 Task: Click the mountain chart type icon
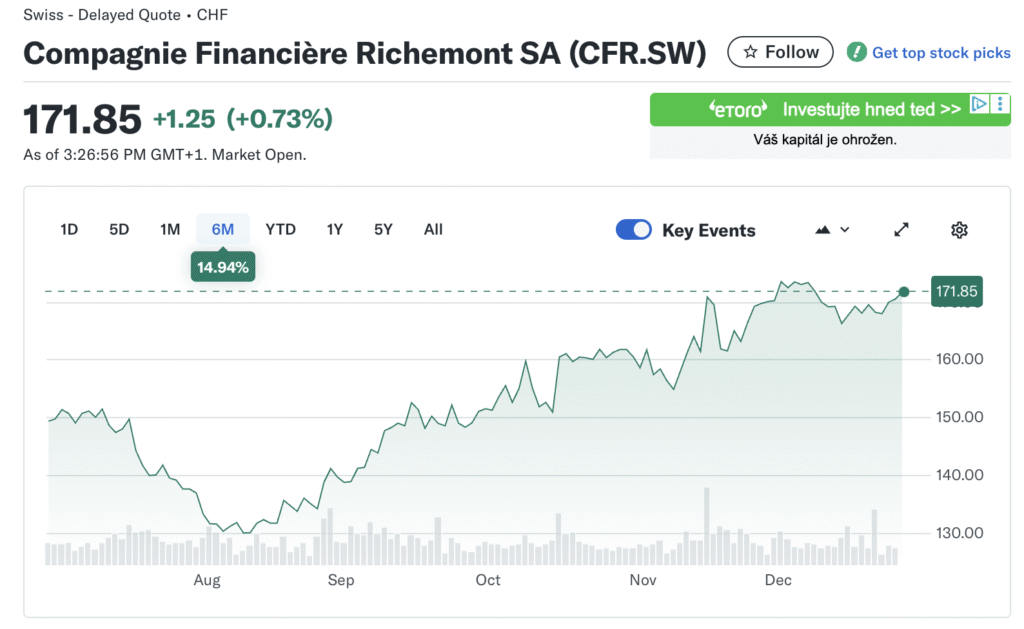[x=823, y=230]
